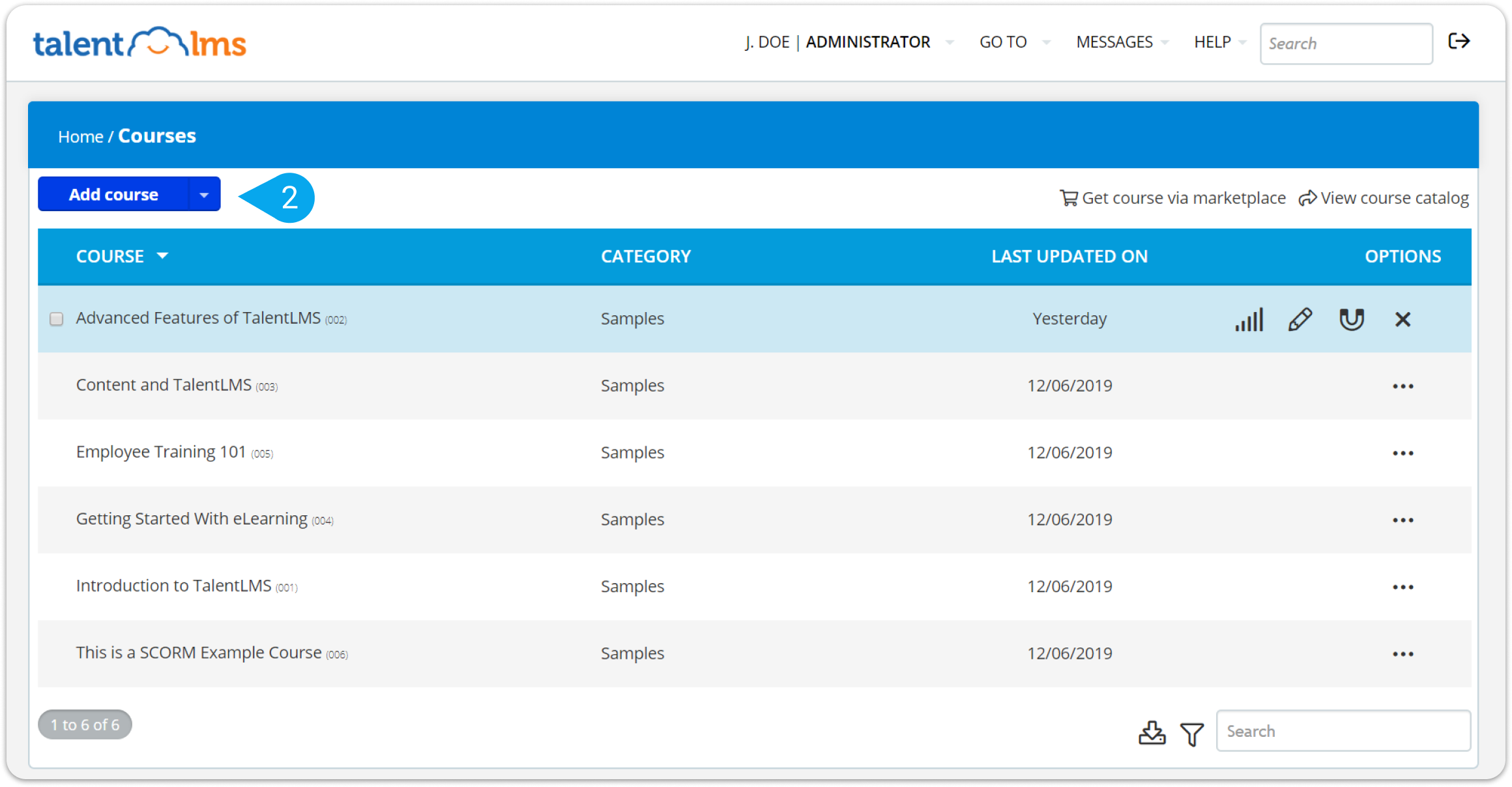Open options dots for Employee Training 101
The height and width of the screenshot is (787, 1512).
coord(1403,453)
